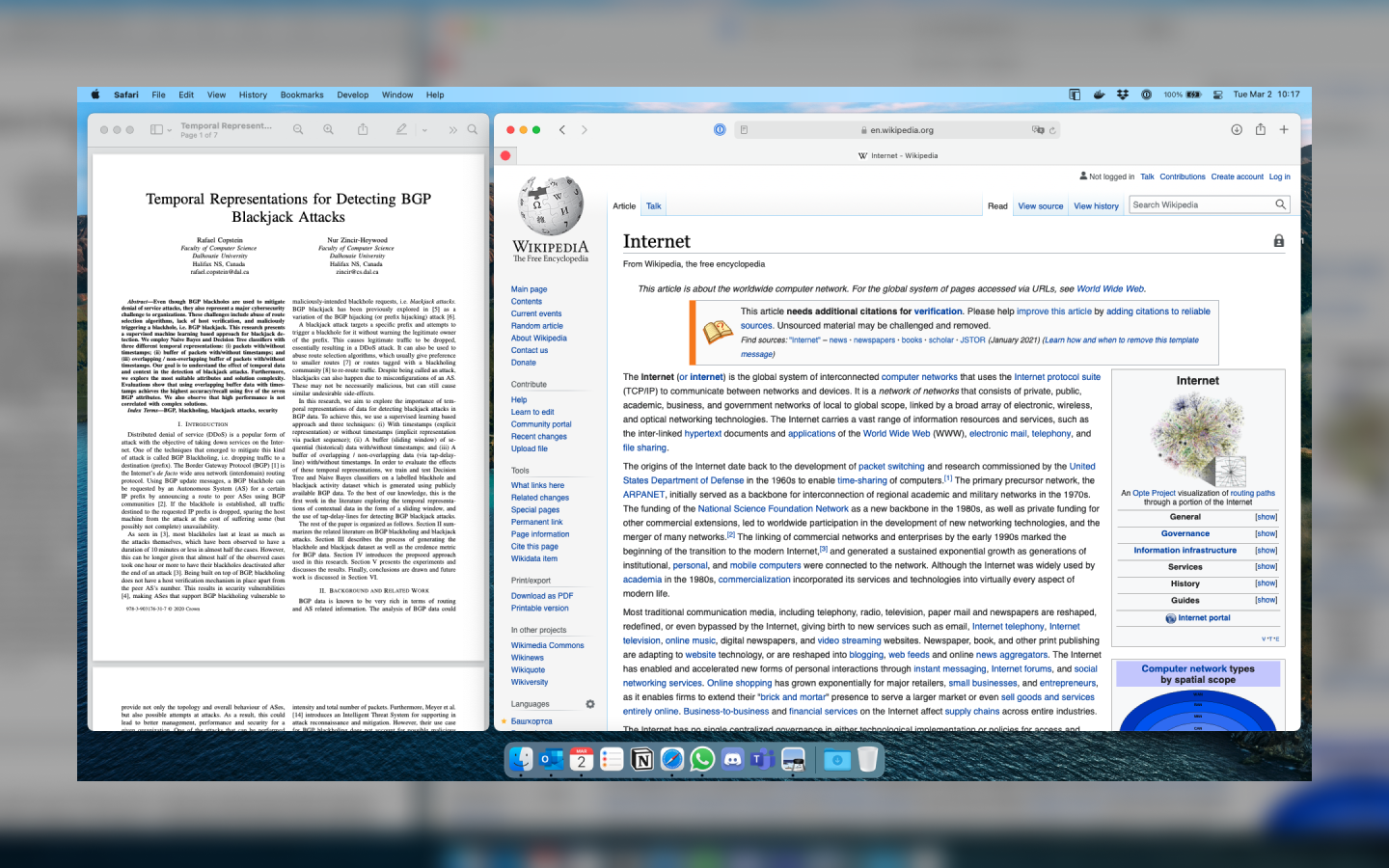1389x868 pixels.
Task: Go back in Safari history
Action: (x=561, y=129)
